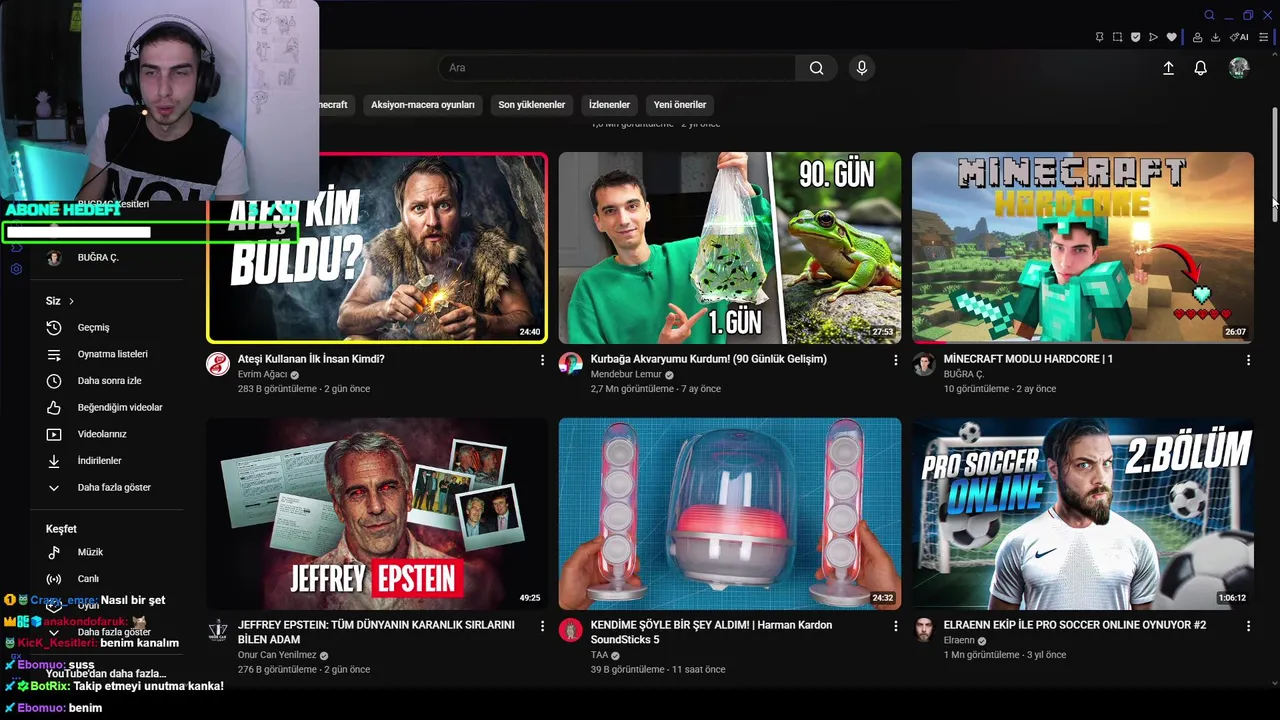The image size is (1280, 720).
Task: Click the Müzik note icon
Action: (x=54, y=552)
